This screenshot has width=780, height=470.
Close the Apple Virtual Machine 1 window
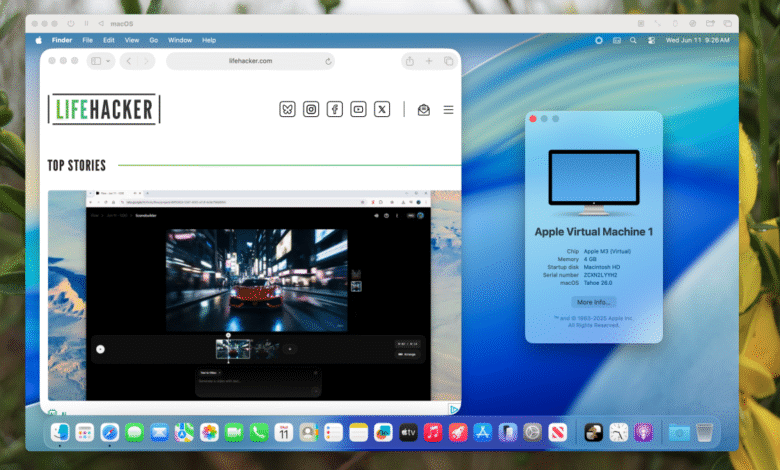coord(533,119)
